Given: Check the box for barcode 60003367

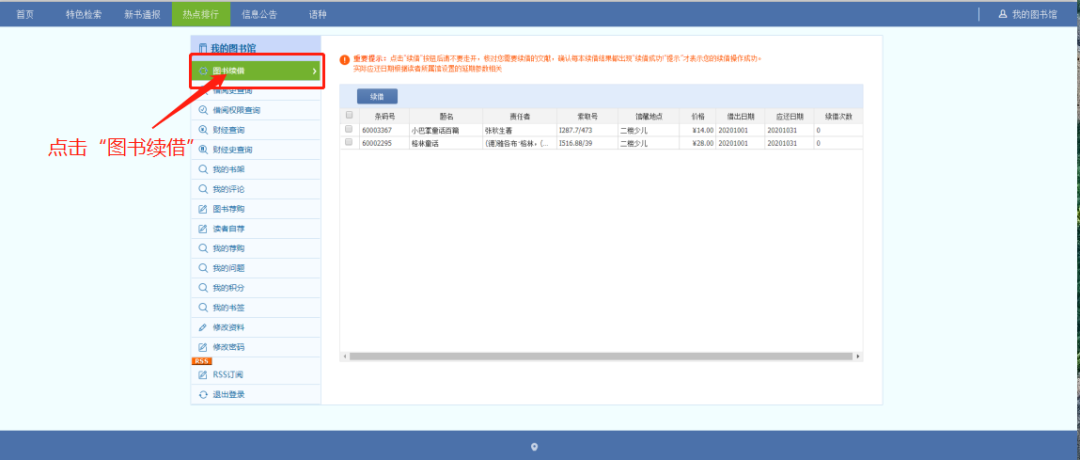Looking at the screenshot, I should pos(349,129).
